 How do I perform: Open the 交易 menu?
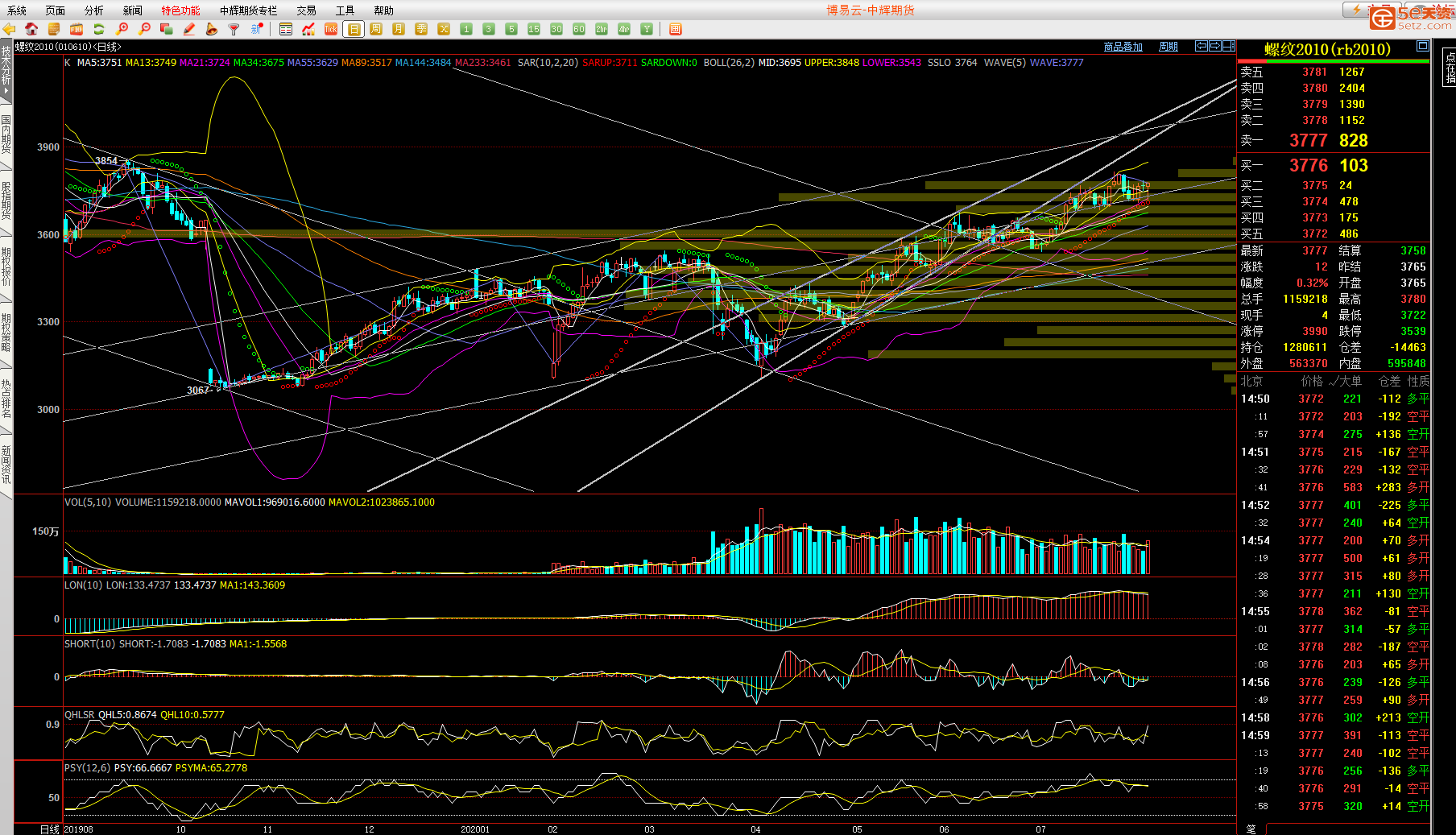(x=306, y=10)
